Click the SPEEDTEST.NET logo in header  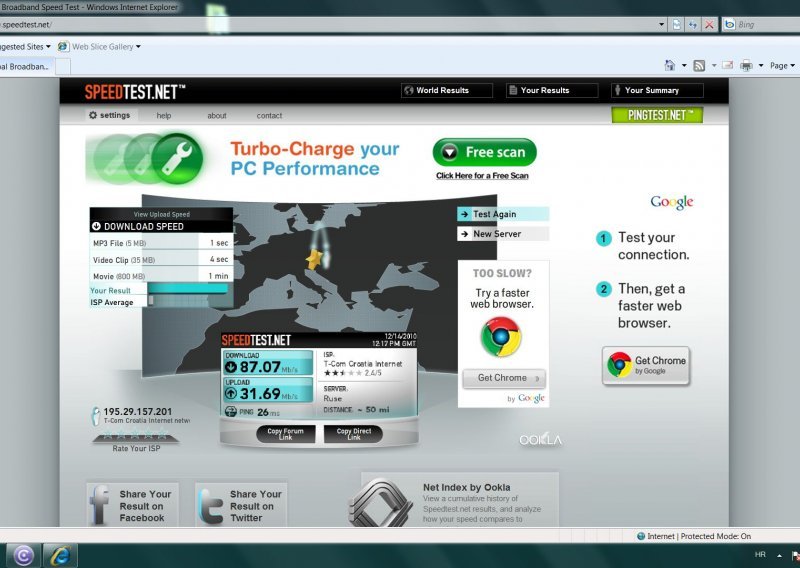135,92
